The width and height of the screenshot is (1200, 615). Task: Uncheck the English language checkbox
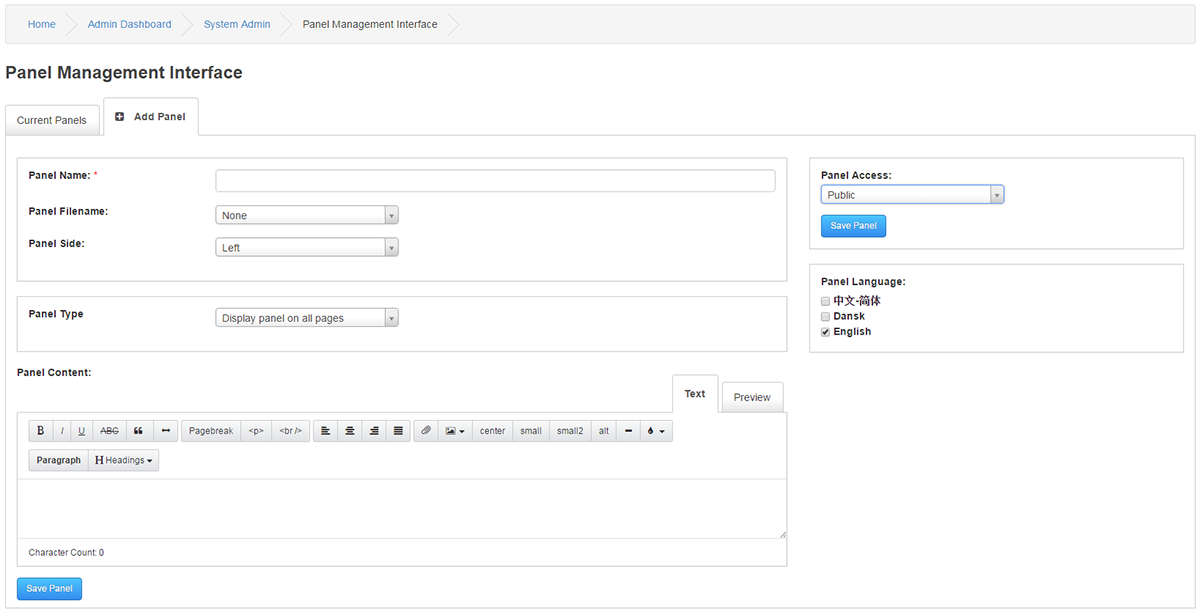click(825, 332)
